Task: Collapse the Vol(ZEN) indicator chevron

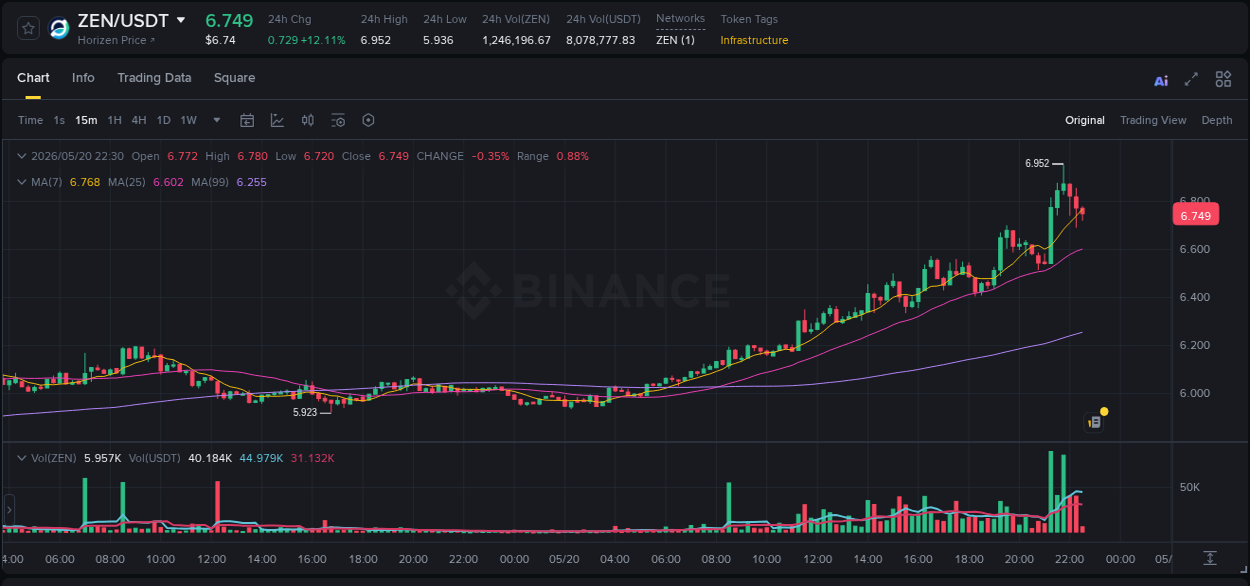Action: (22, 458)
